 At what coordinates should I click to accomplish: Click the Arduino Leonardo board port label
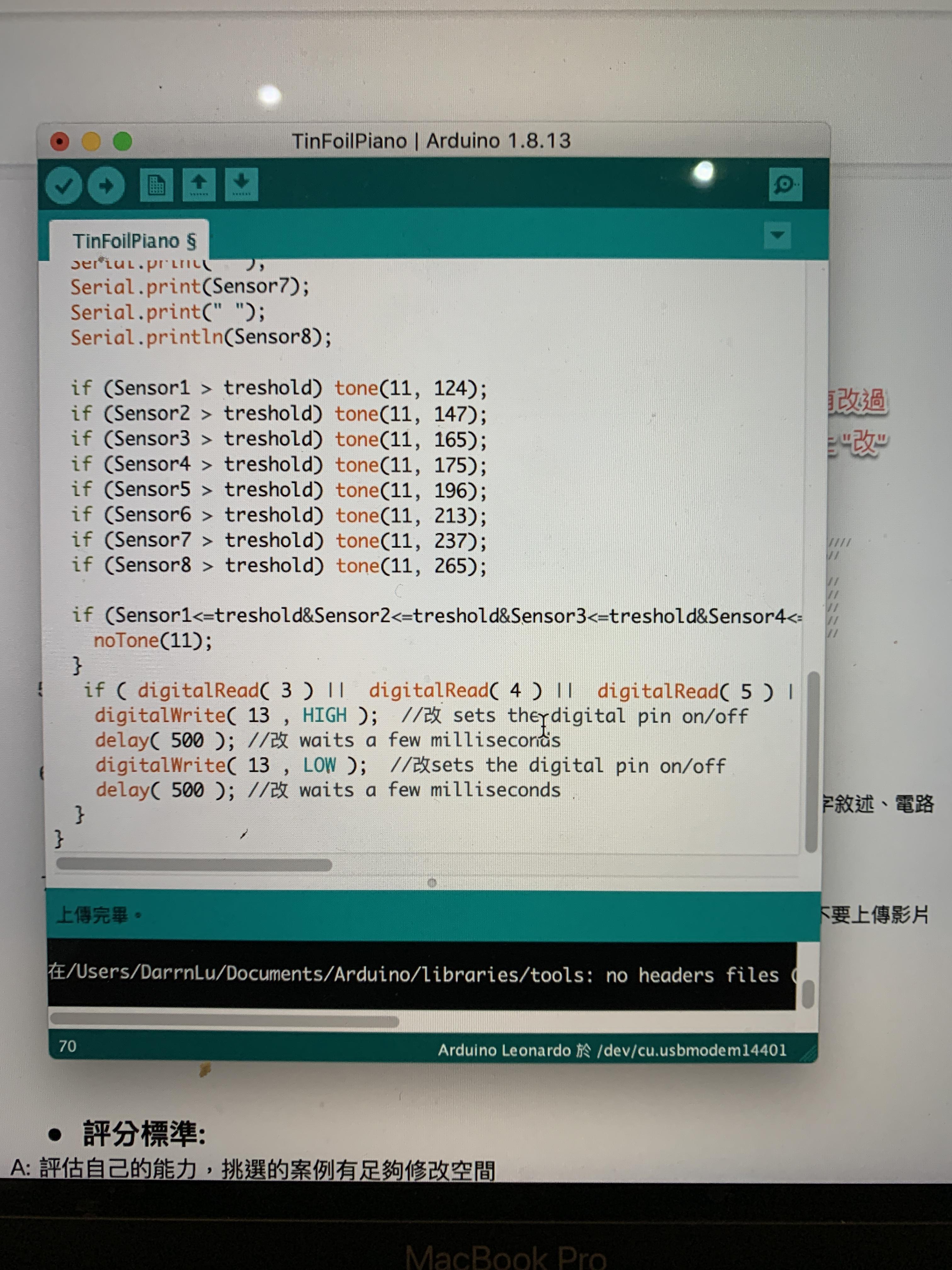coord(612,1050)
